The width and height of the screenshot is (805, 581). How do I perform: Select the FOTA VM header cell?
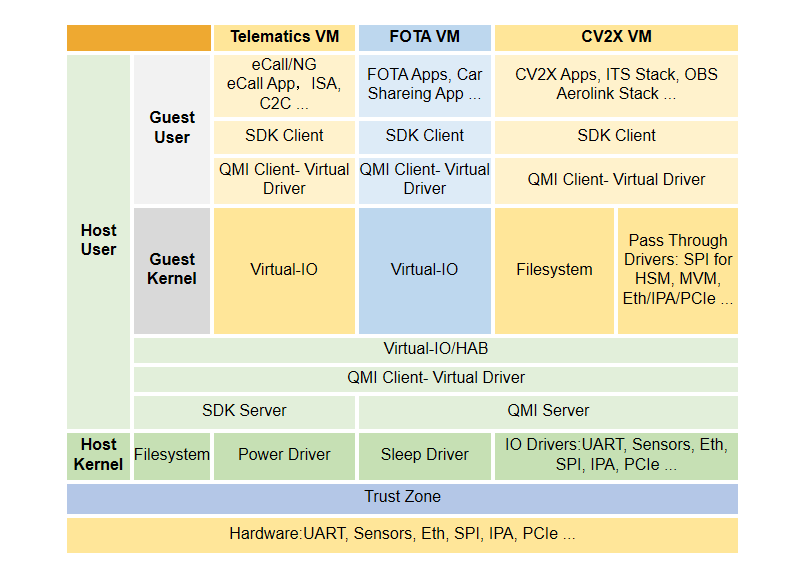click(x=425, y=37)
